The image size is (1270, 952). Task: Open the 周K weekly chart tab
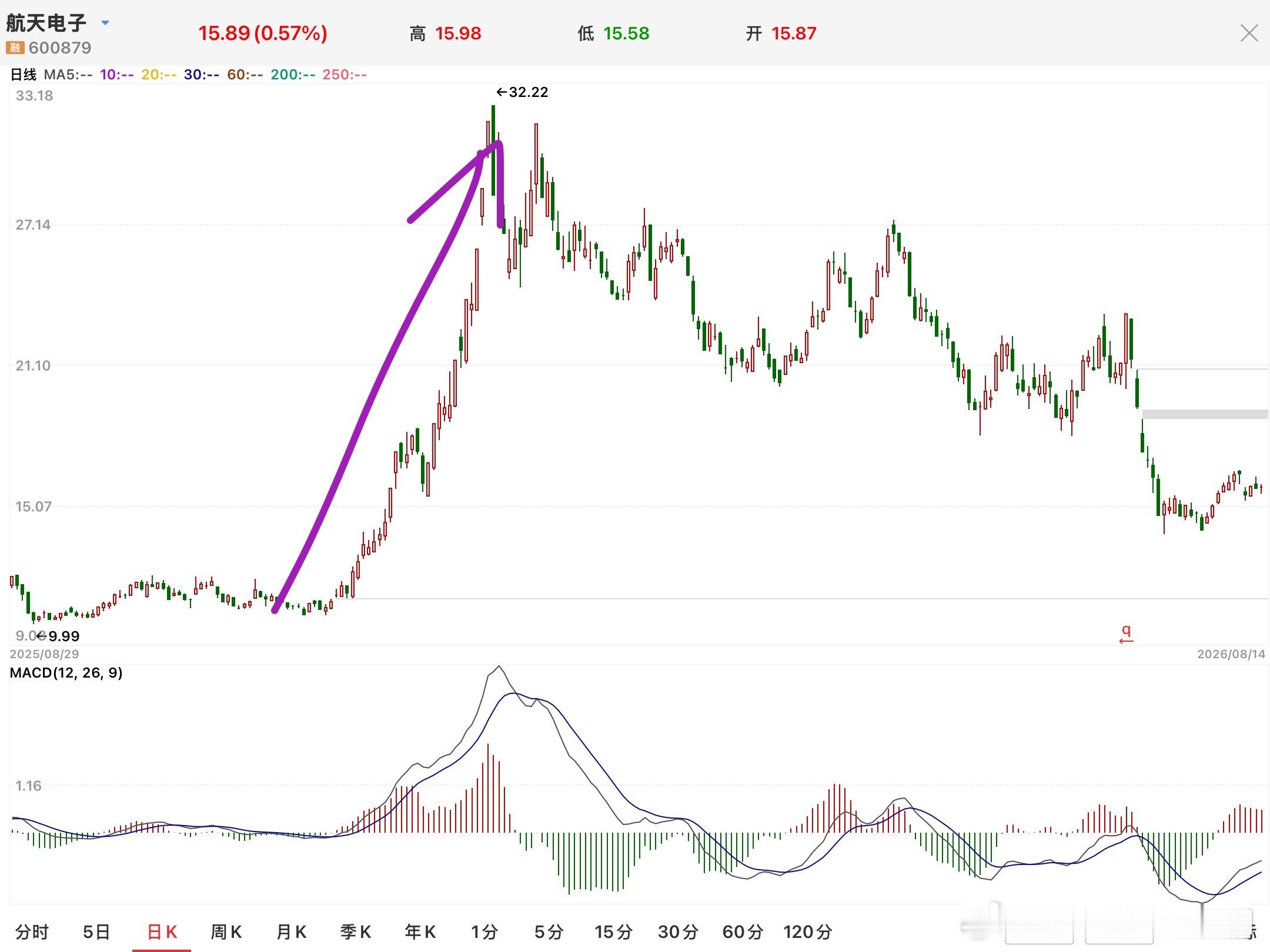click(226, 931)
